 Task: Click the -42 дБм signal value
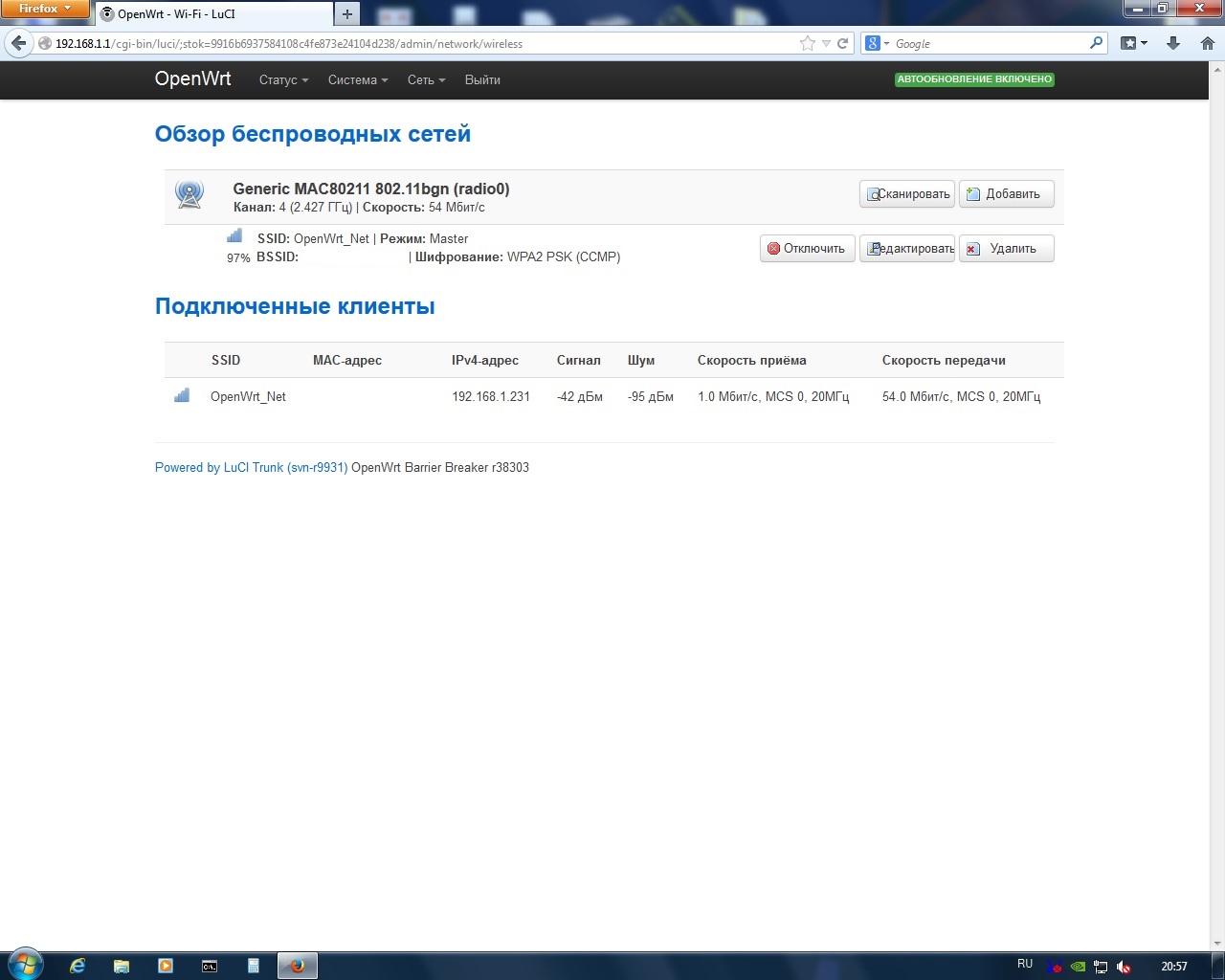point(580,397)
